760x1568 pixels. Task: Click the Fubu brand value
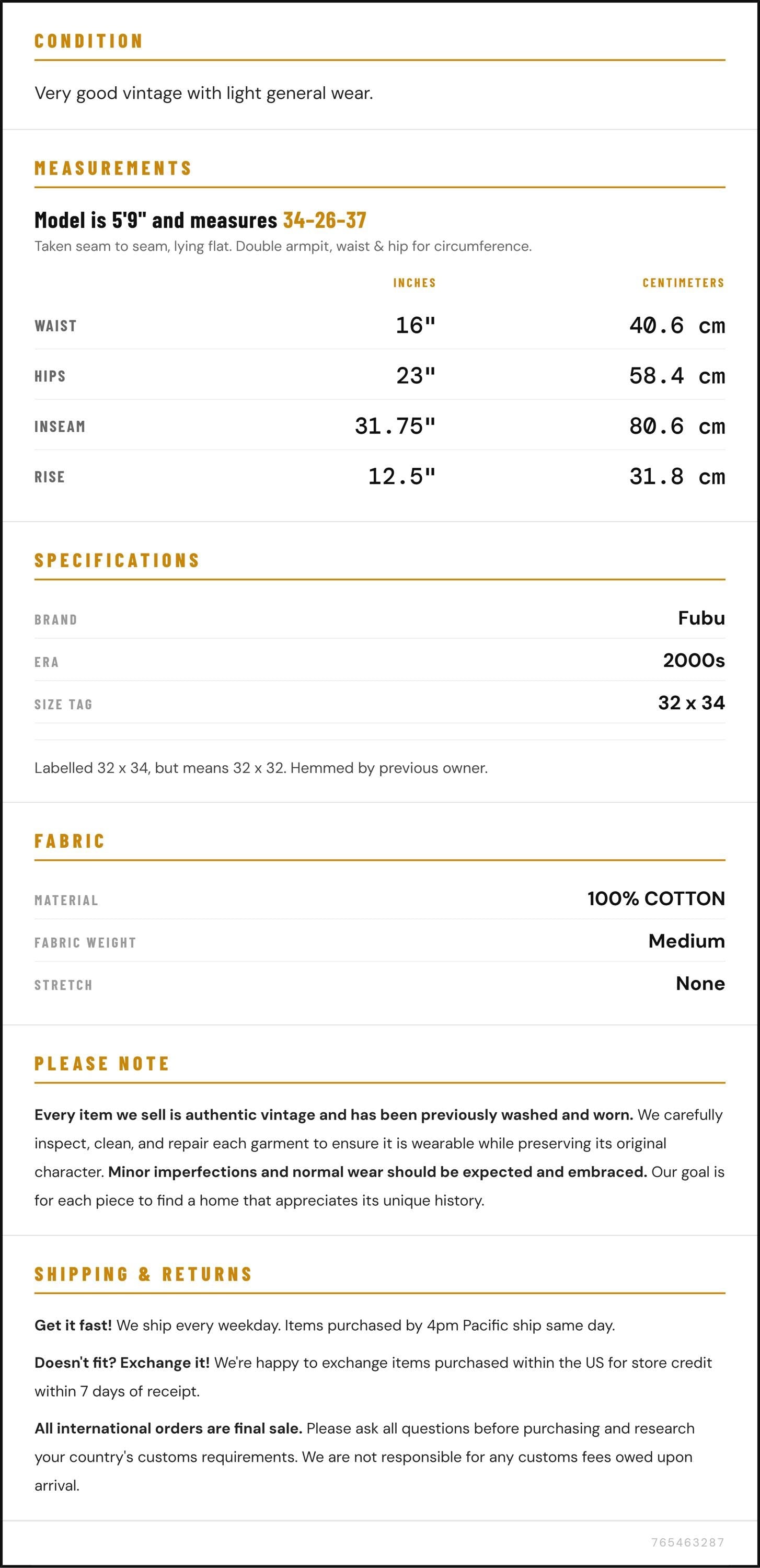click(701, 618)
